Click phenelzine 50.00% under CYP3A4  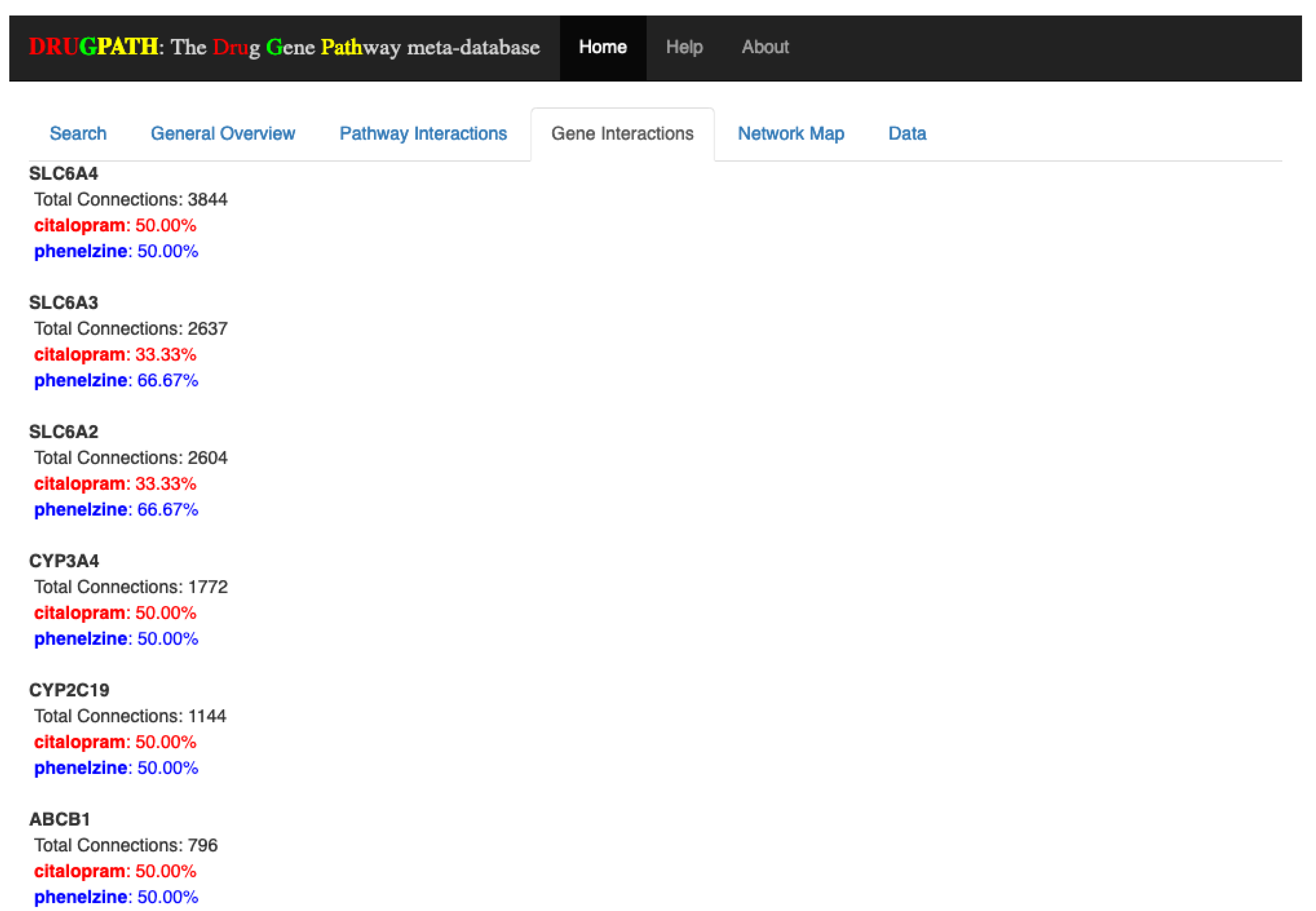point(116,639)
